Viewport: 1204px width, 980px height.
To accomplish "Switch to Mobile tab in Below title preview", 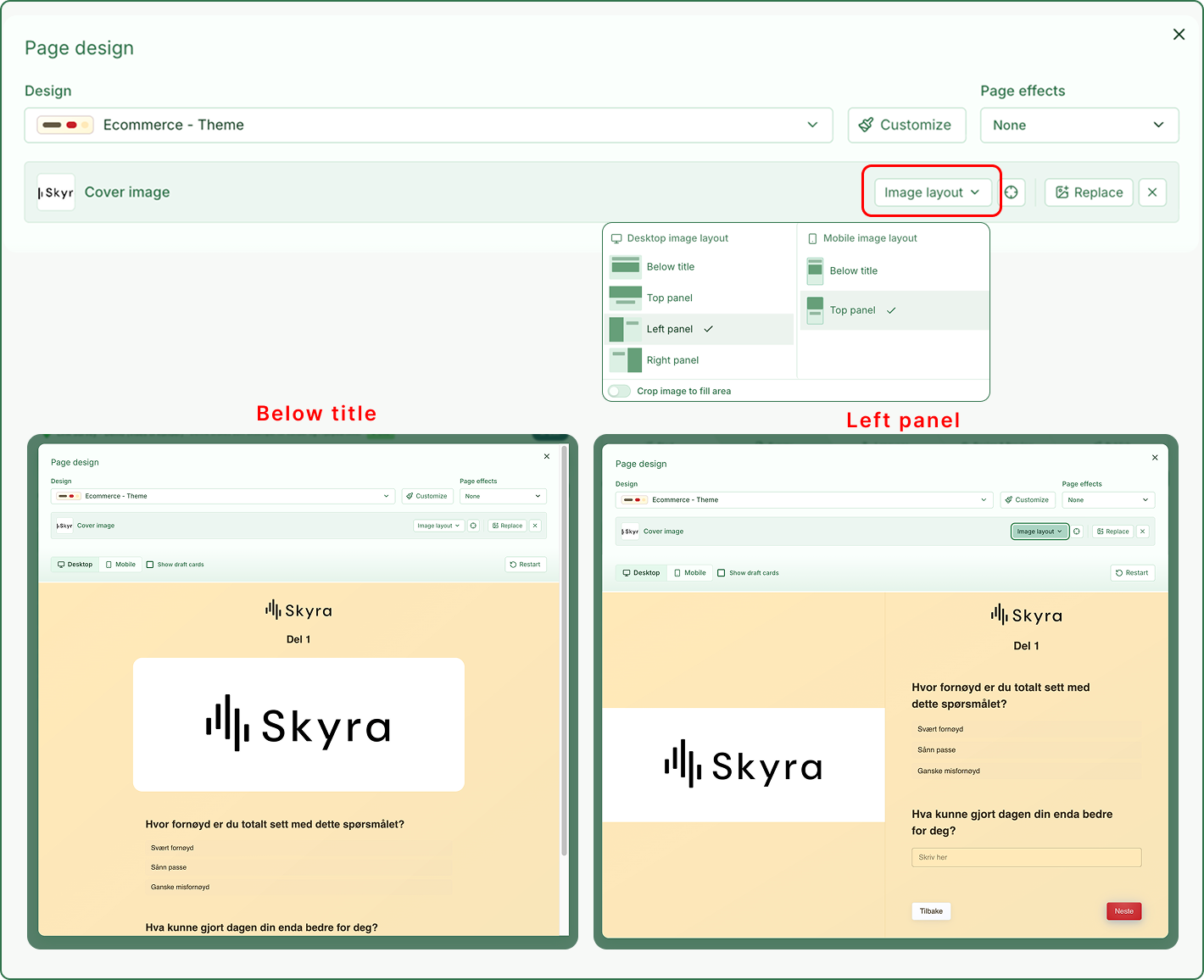I will [x=120, y=565].
